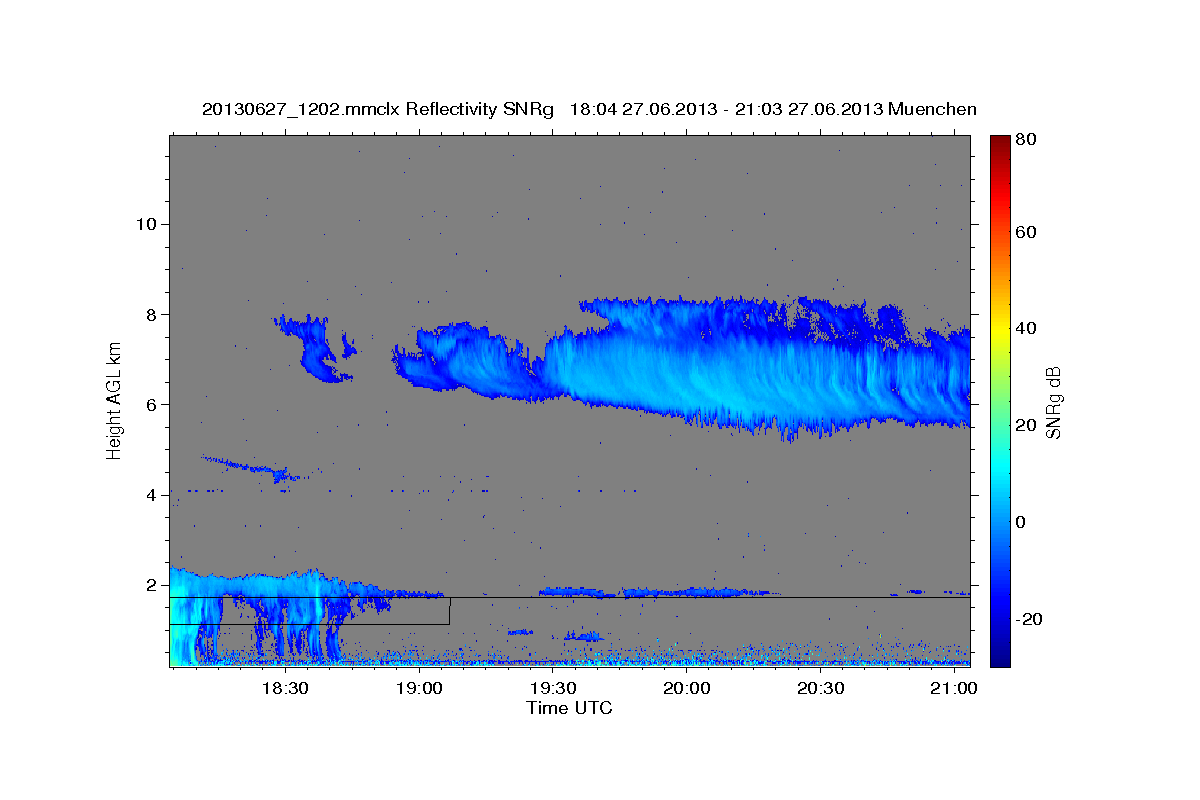
Task: Click the colorbar value 0
Action: point(1020,522)
